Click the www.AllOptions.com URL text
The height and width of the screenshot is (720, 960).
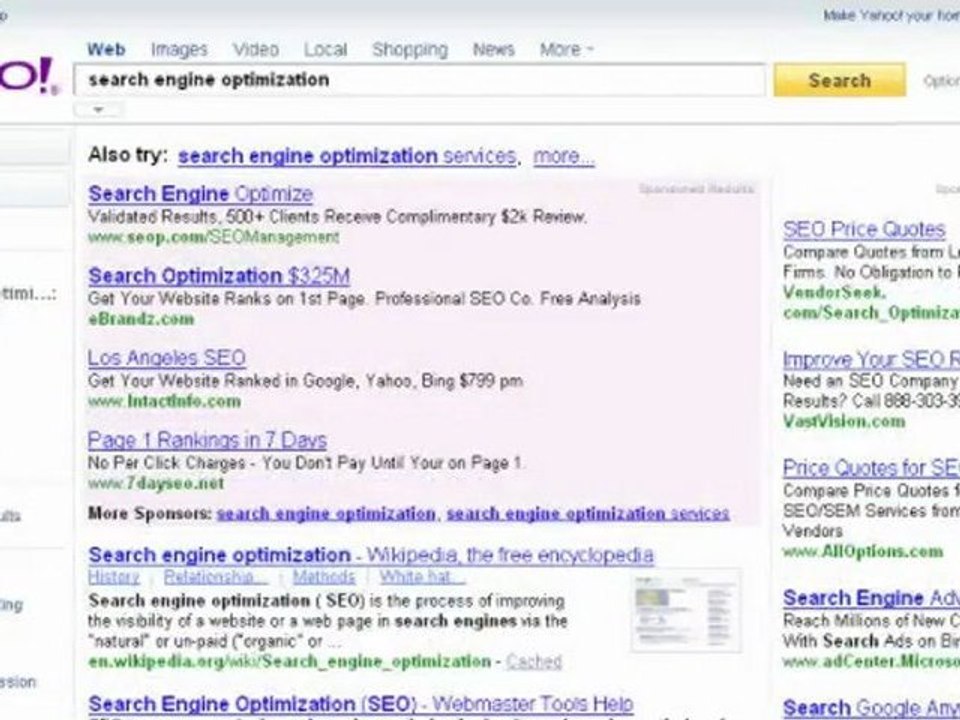(x=863, y=552)
